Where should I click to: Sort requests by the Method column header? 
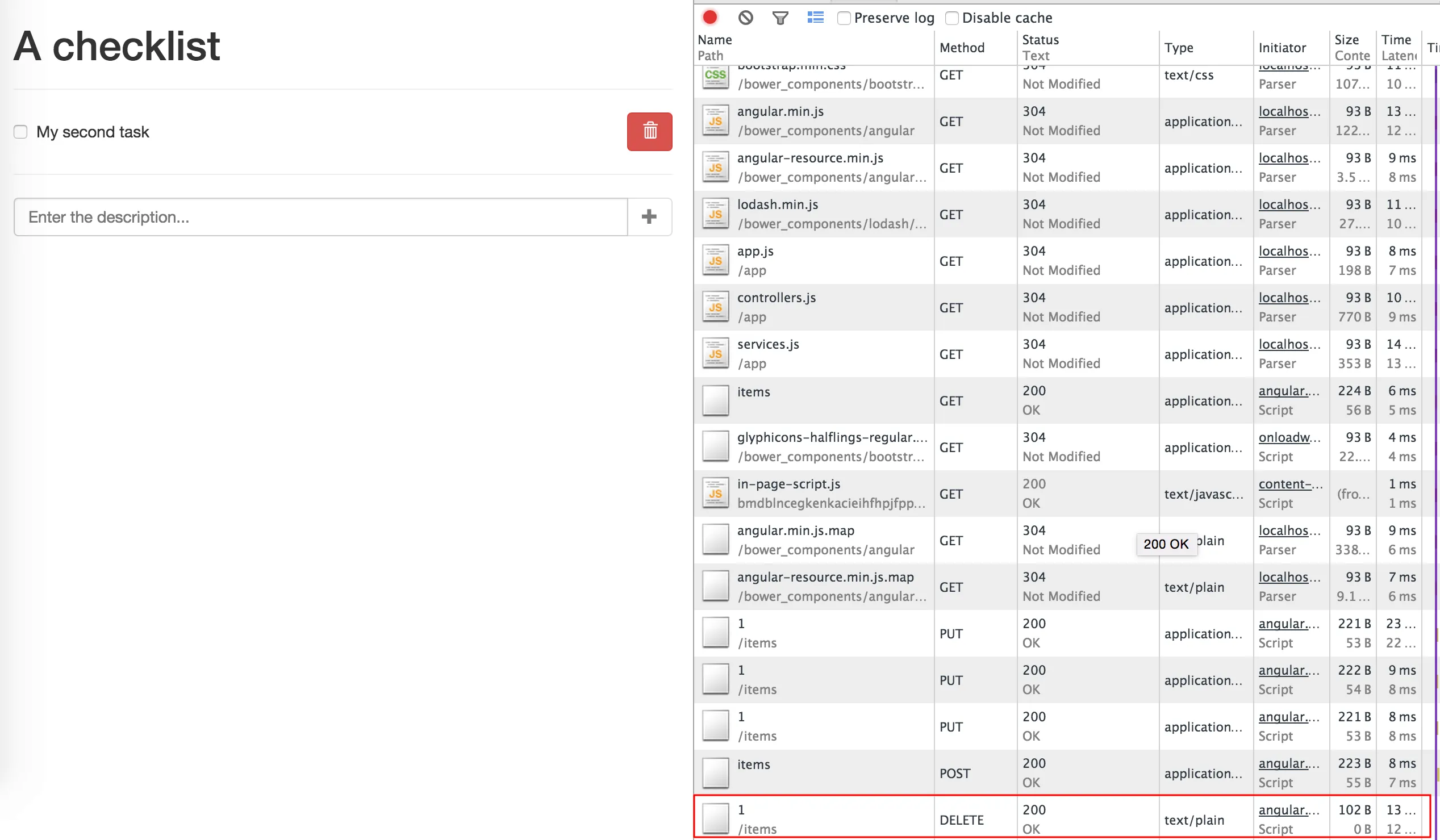coord(962,48)
